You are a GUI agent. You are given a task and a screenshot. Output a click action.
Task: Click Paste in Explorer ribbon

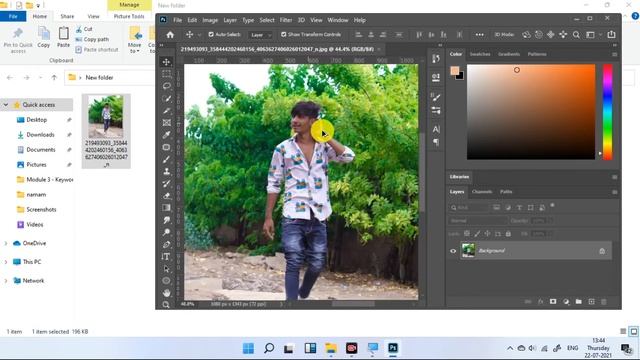(63, 37)
